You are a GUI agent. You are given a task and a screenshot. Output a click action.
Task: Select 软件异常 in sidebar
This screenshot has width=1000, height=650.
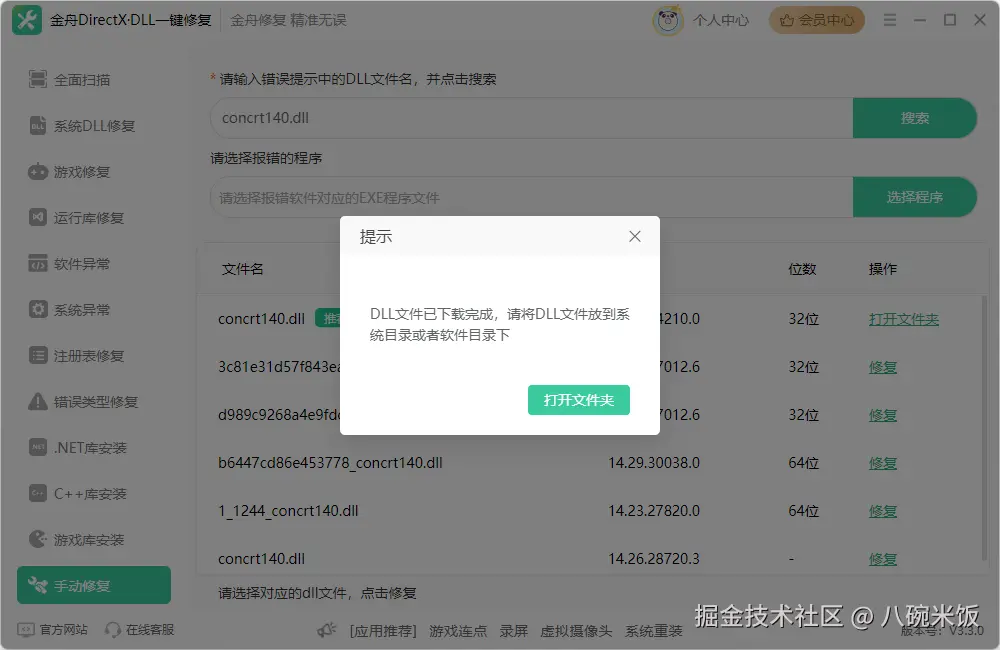click(x=82, y=263)
